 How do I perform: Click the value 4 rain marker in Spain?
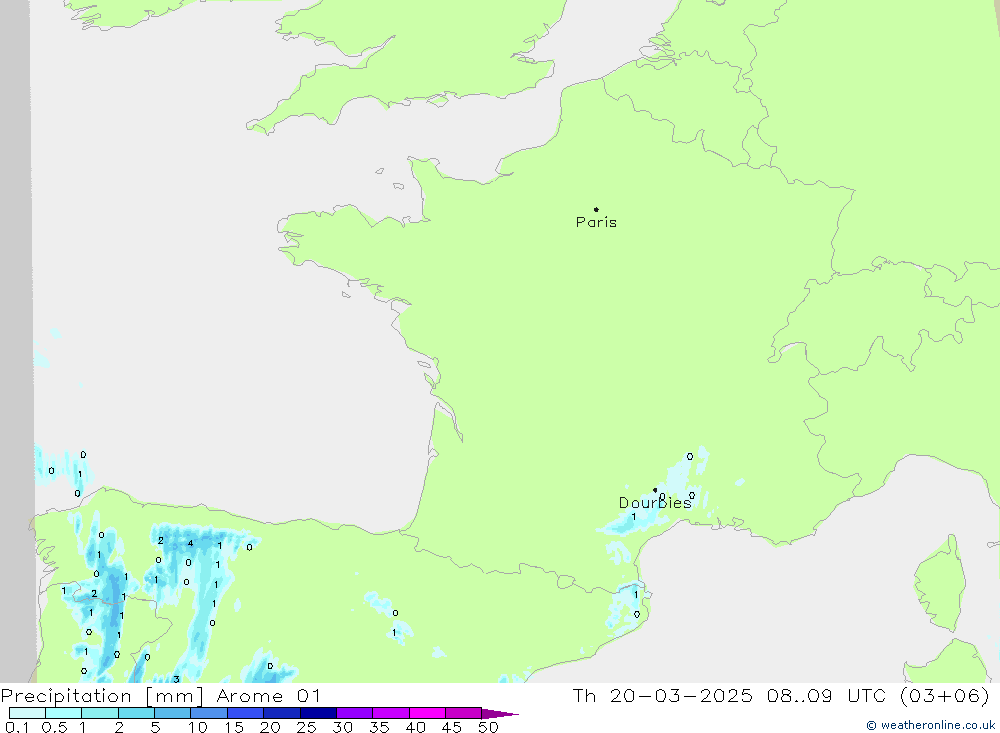tap(190, 544)
